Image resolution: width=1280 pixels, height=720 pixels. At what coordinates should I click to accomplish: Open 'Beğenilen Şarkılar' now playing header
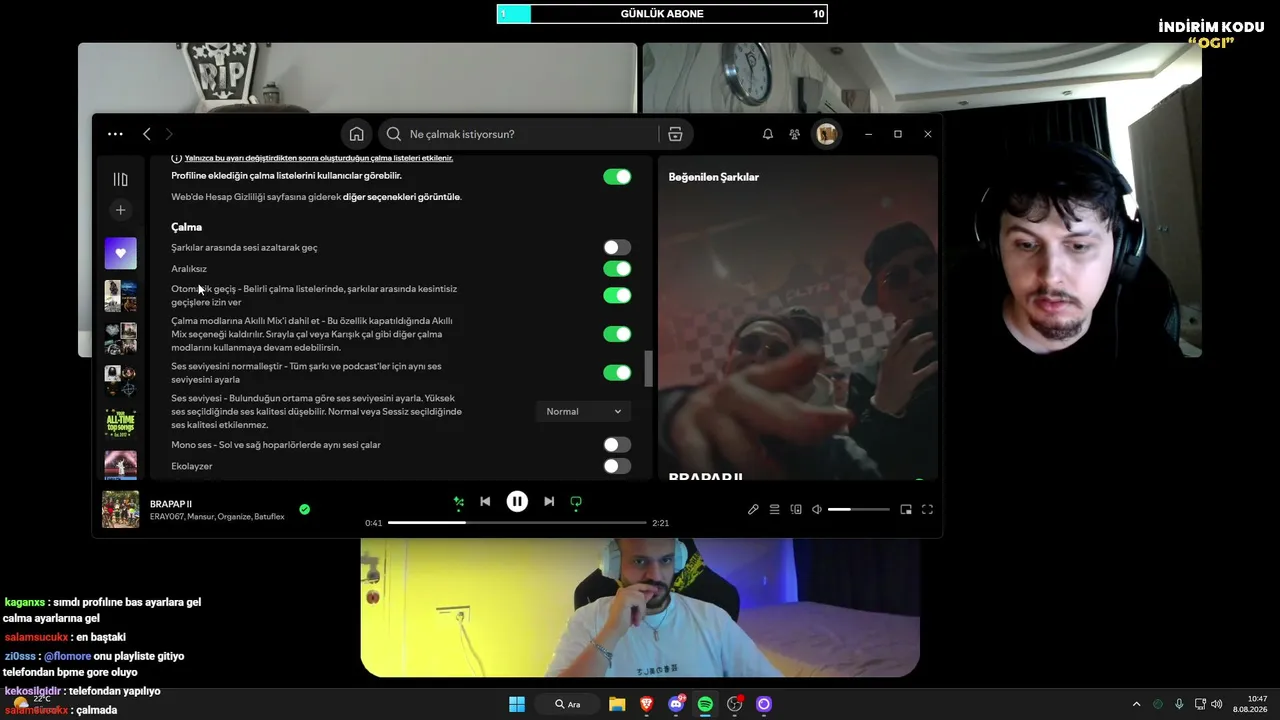coord(714,177)
